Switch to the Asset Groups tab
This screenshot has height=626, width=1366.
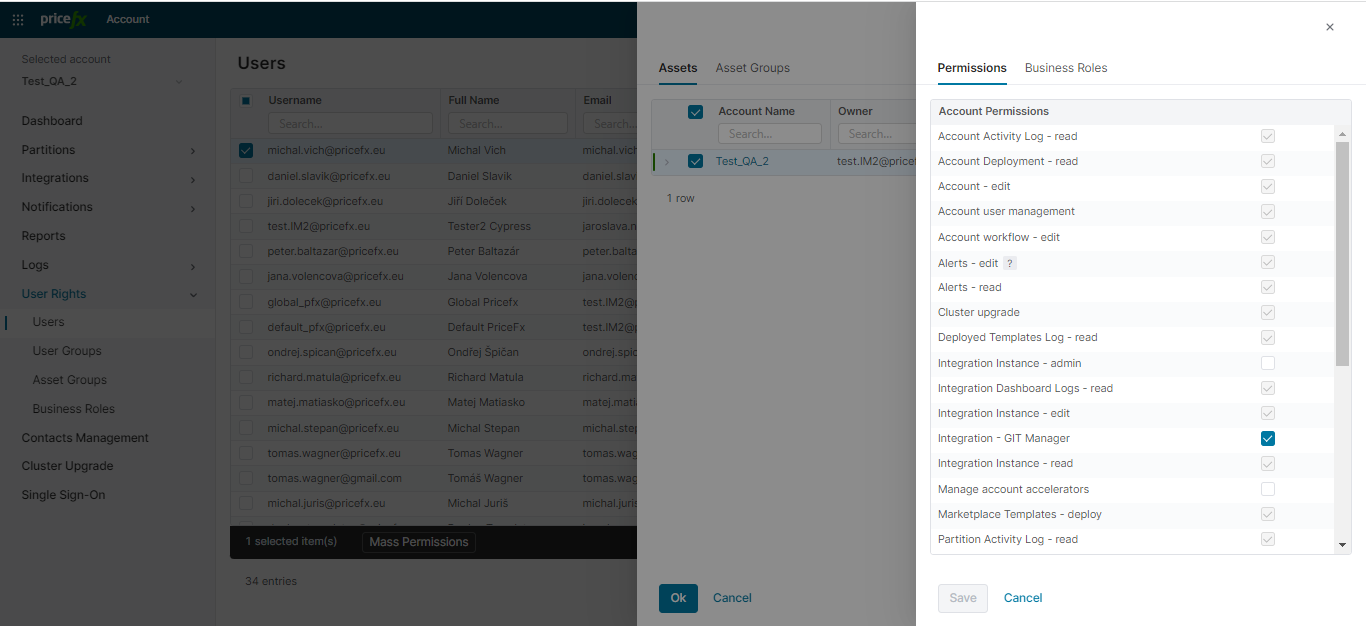click(x=752, y=68)
